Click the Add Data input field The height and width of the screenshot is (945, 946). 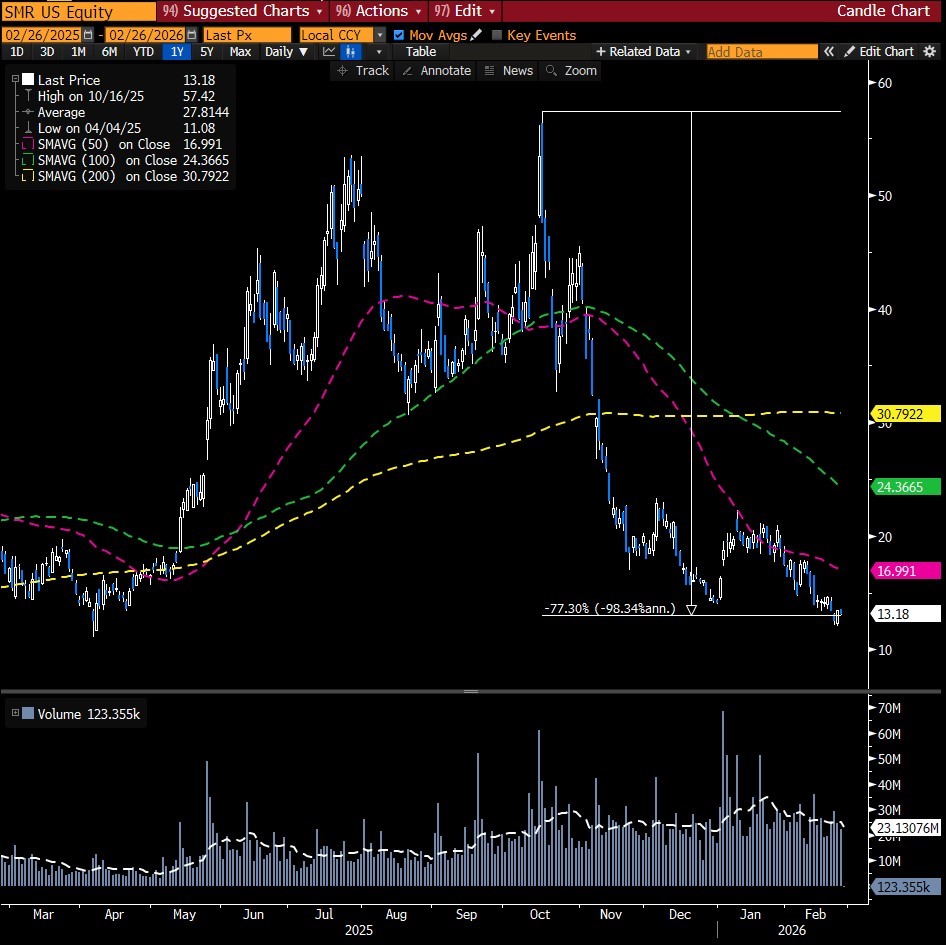point(761,51)
